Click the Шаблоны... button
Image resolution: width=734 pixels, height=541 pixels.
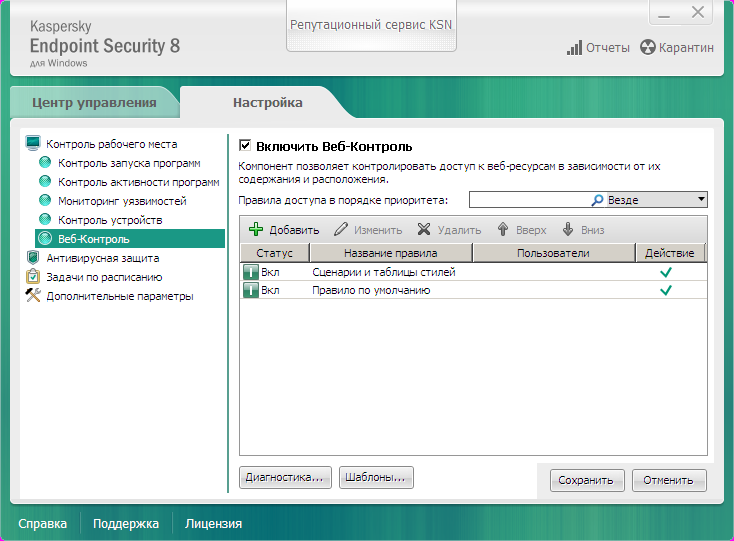click(x=376, y=477)
